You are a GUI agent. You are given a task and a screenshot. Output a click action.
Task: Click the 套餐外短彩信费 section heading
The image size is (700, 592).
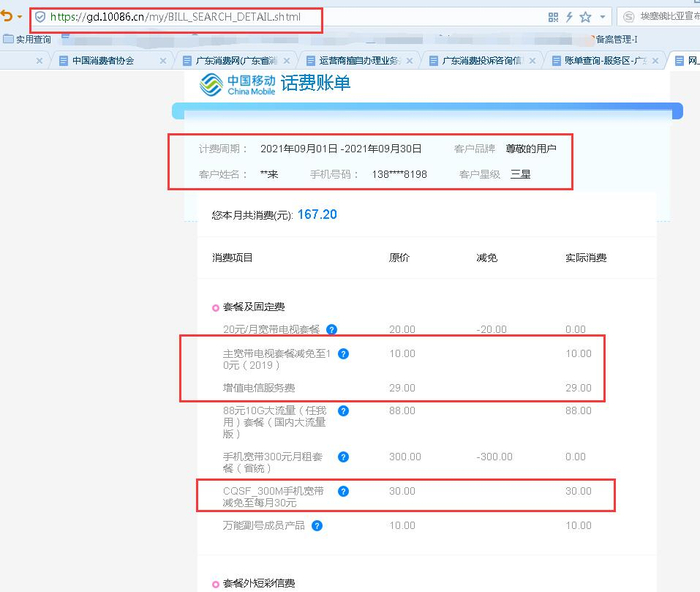click(x=259, y=583)
